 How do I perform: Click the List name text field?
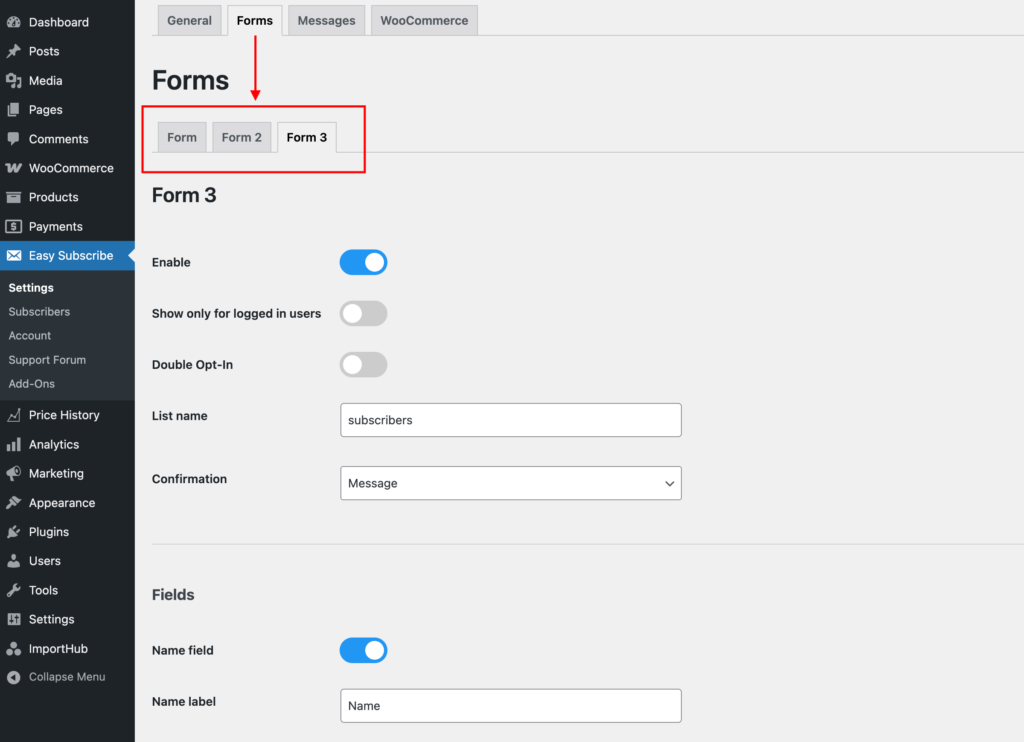point(510,420)
